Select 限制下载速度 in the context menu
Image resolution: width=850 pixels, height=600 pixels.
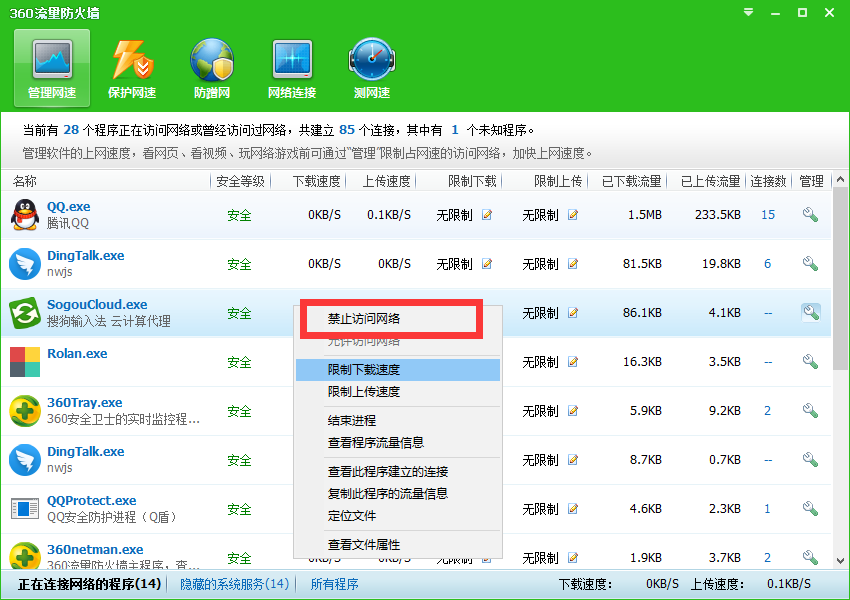click(398, 370)
